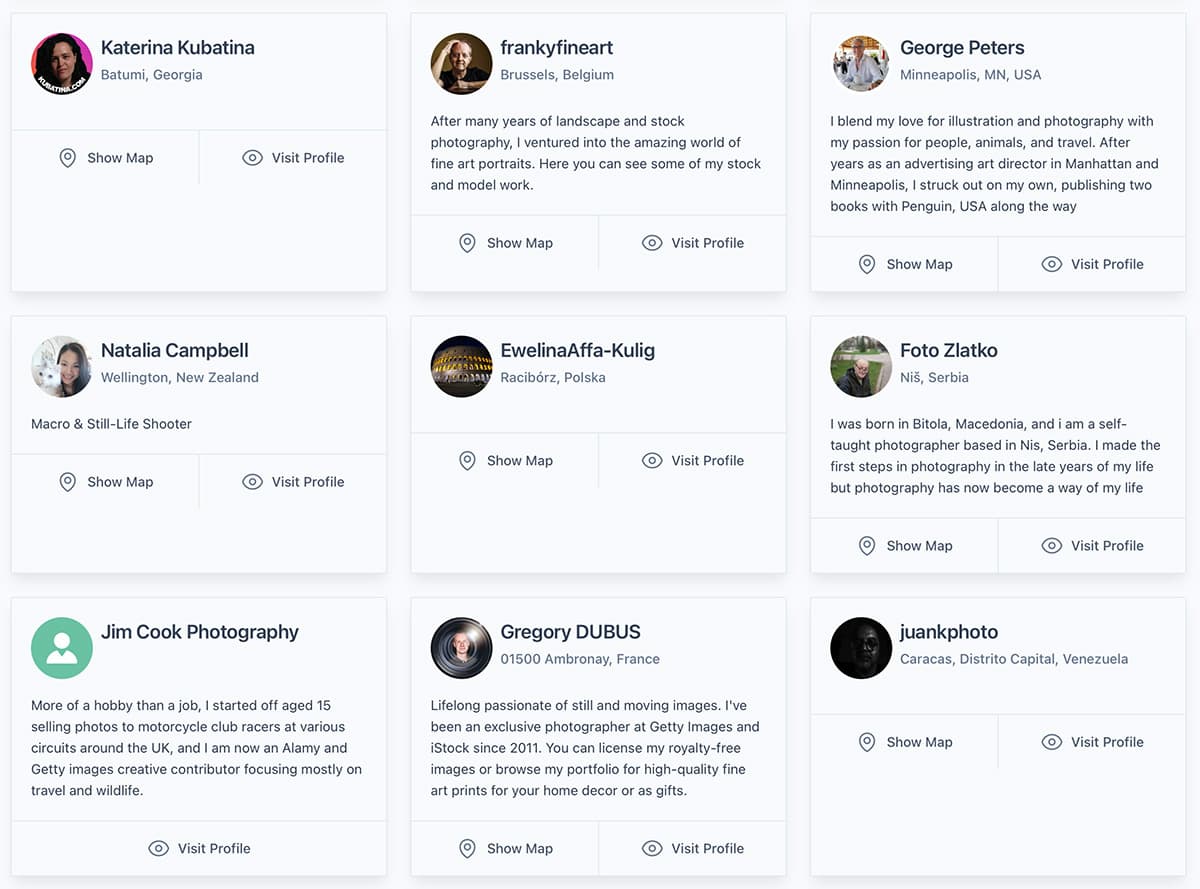
Task: Click the eye icon on frankyfineart's card
Action: 652,243
